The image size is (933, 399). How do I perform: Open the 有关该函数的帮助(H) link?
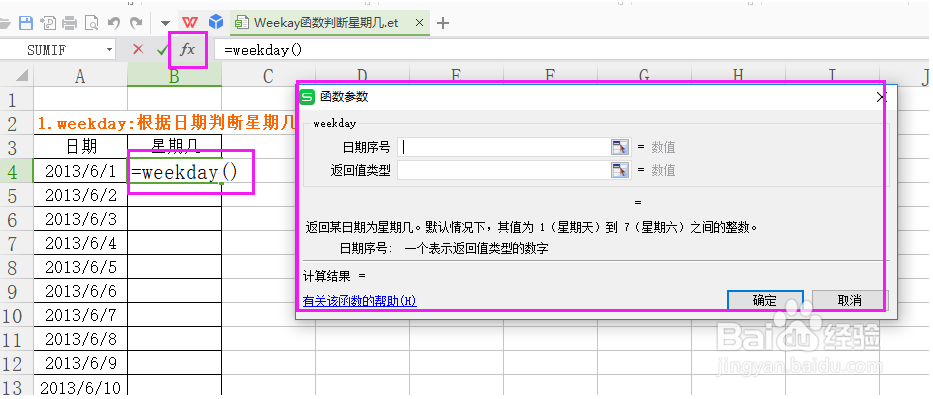coord(359,301)
